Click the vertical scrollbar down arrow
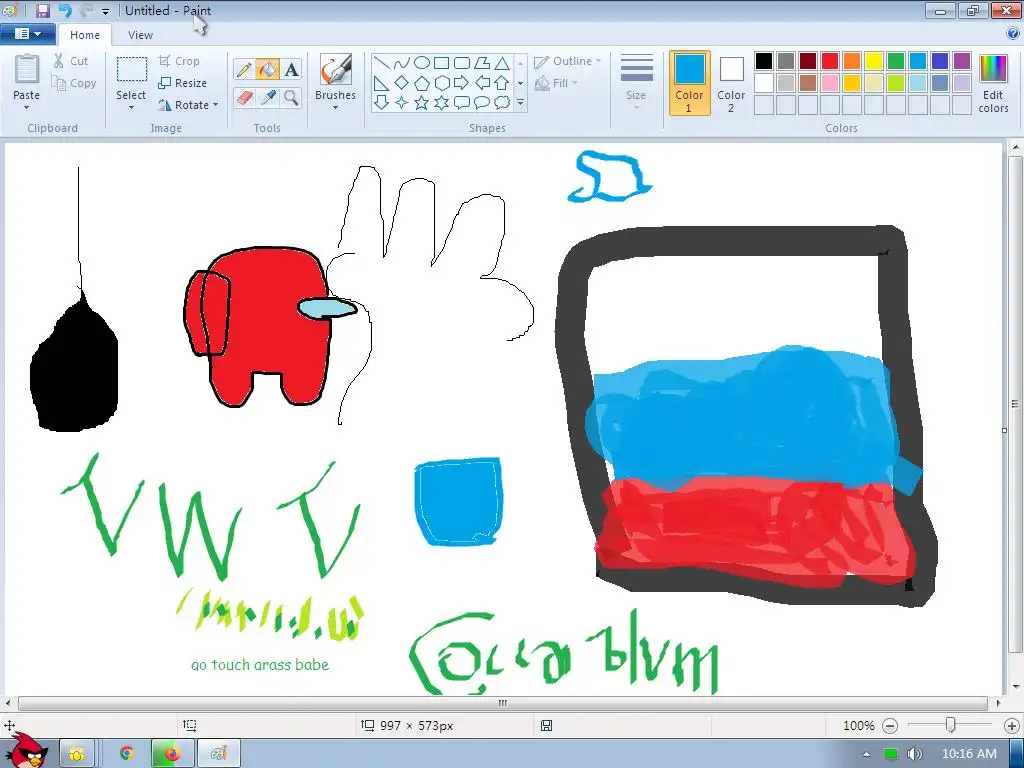The image size is (1024, 768). pos(1016,686)
